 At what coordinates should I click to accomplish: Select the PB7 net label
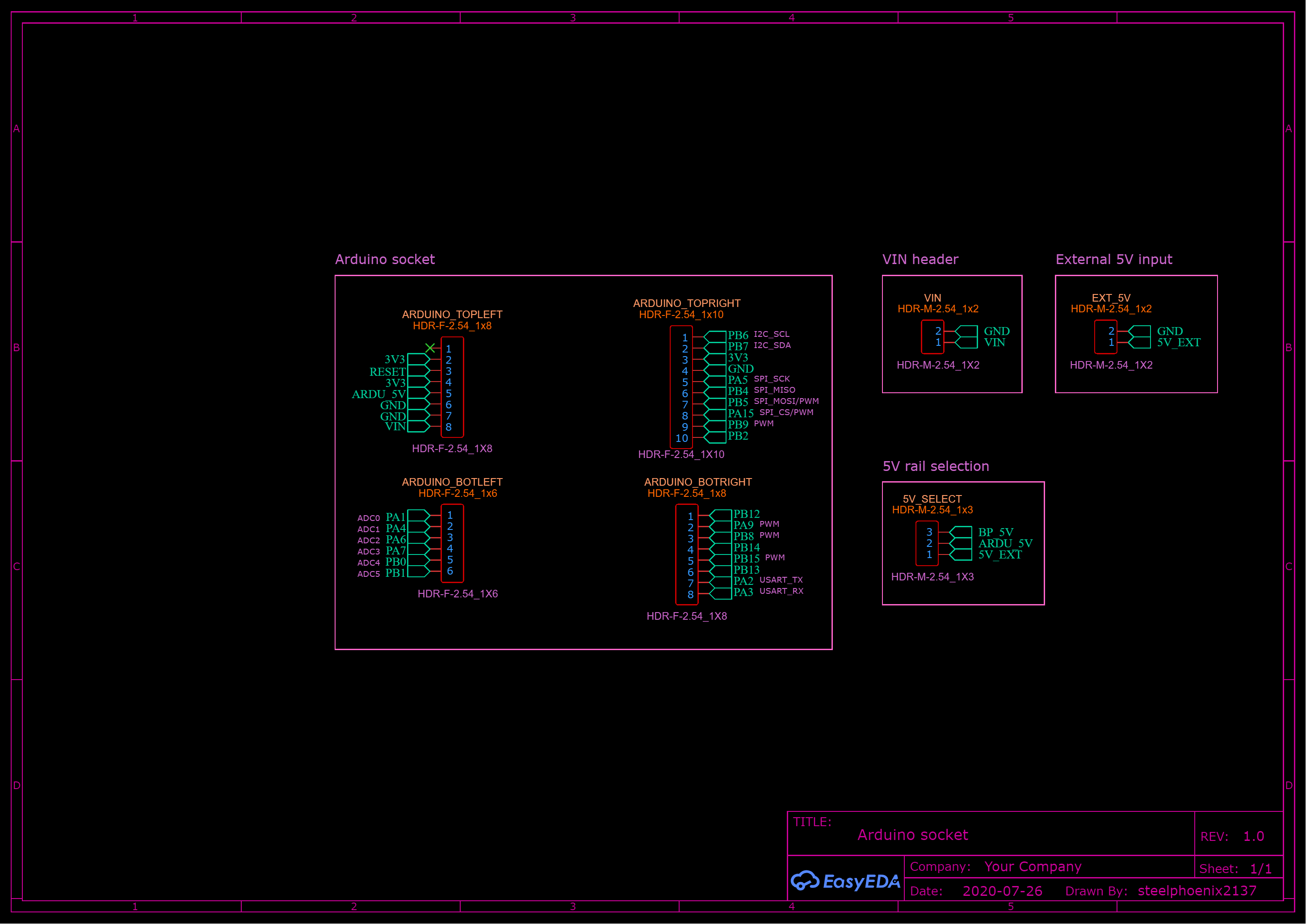738,347
